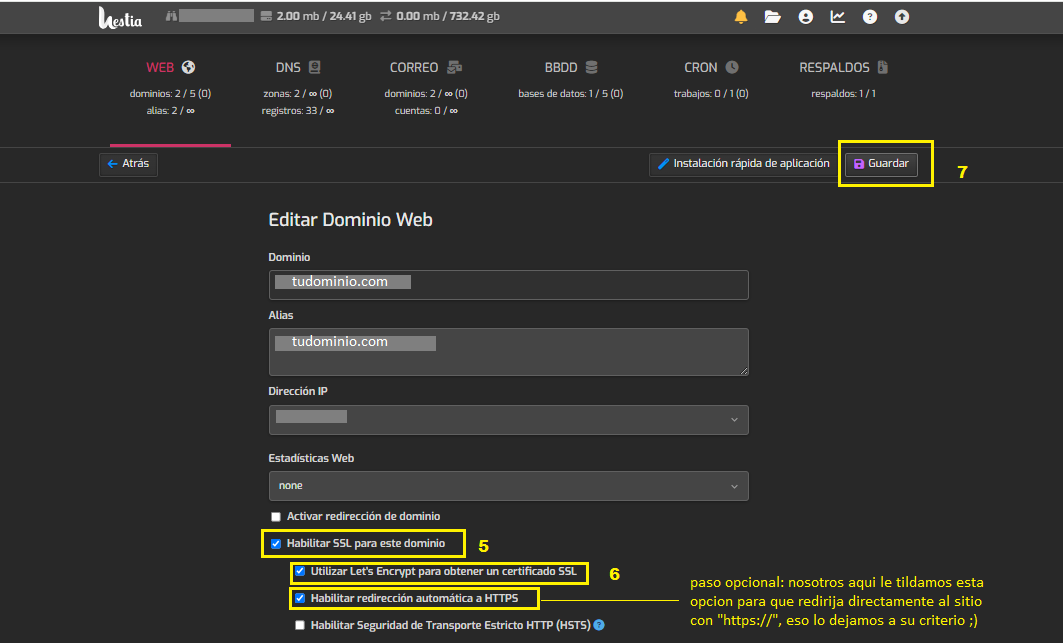1063x643 pixels.
Task: Open server statistics chart icon
Action: click(837, 17)
